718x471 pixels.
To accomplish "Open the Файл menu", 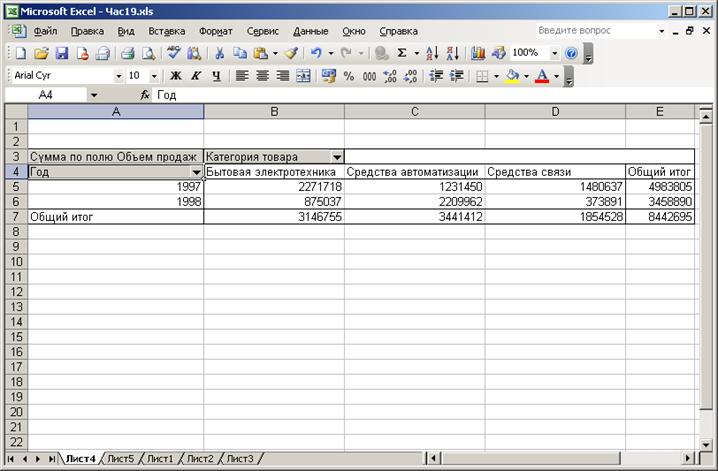I will coord(45,31).
